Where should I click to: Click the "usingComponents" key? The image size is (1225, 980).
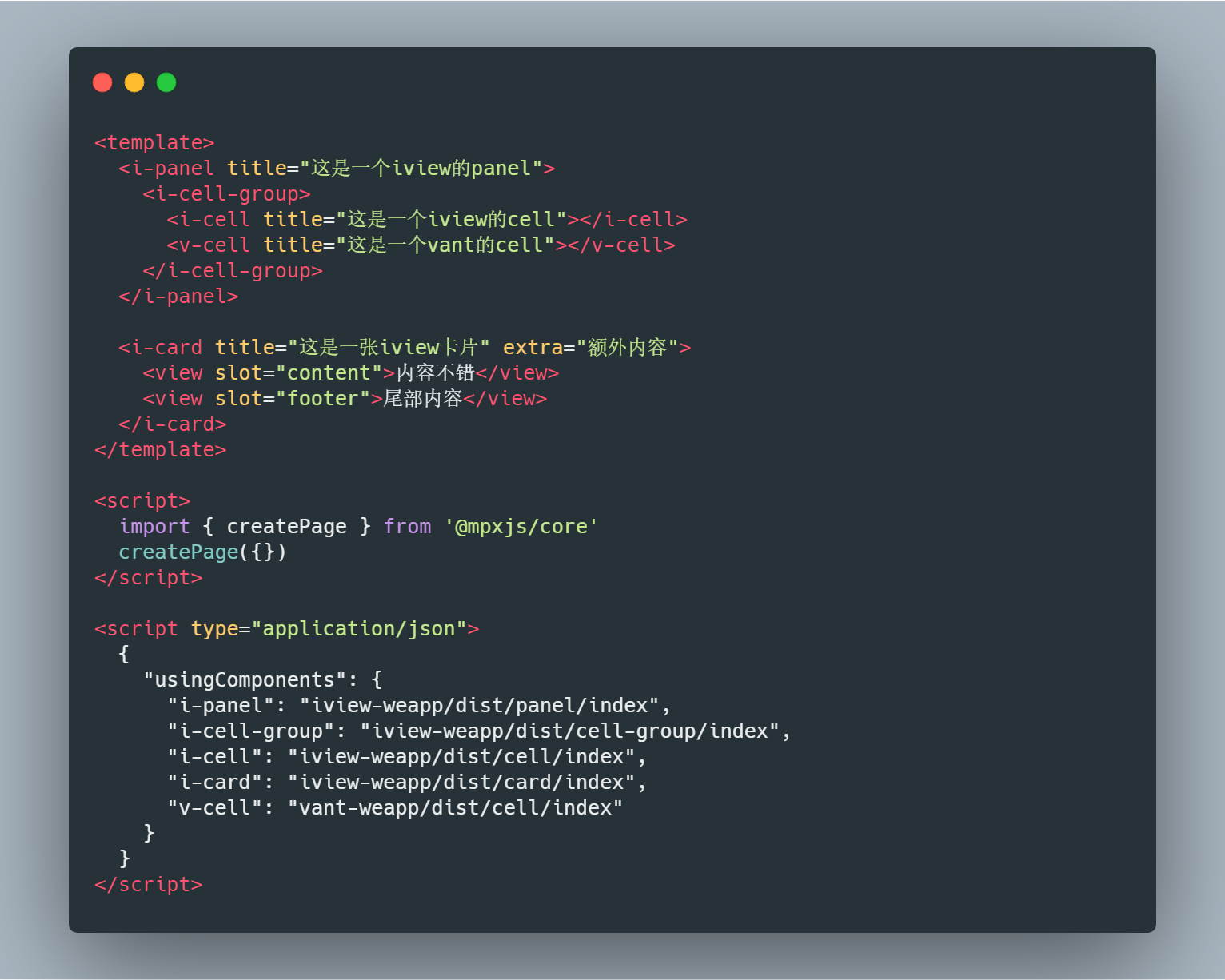(x=245, y=679)
